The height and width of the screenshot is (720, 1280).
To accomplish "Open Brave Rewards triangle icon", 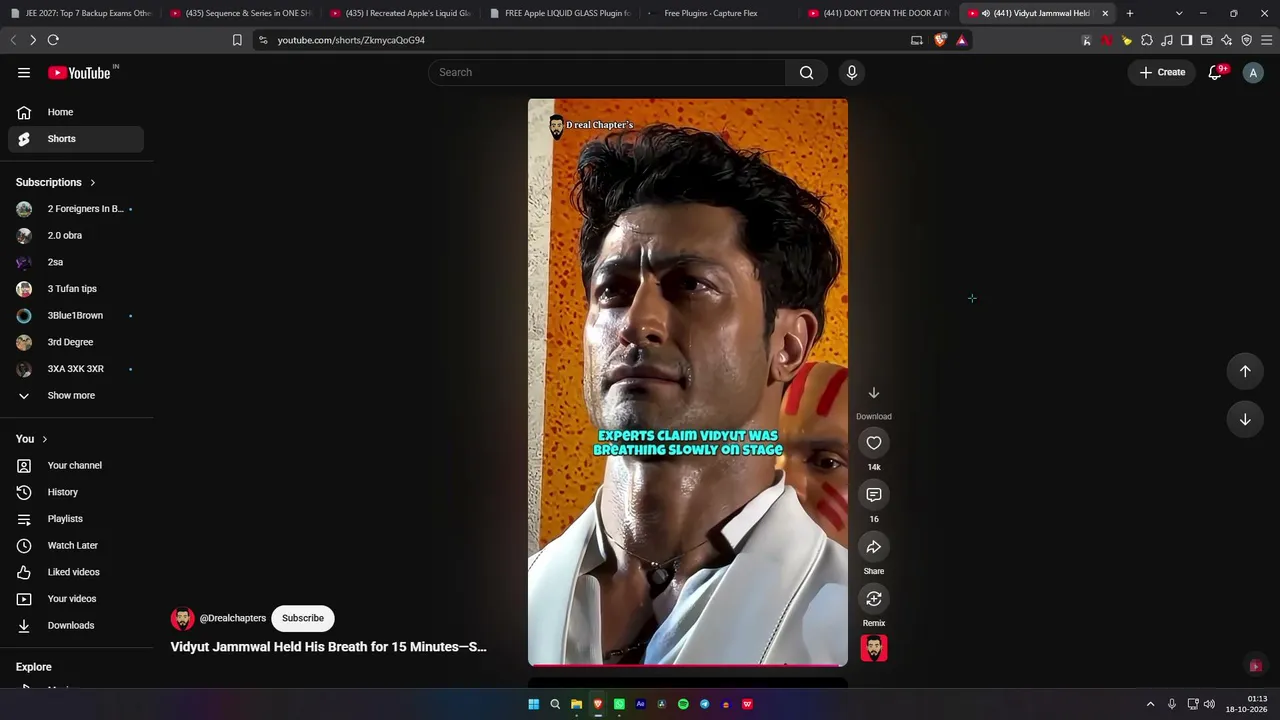I will point(961,40).
